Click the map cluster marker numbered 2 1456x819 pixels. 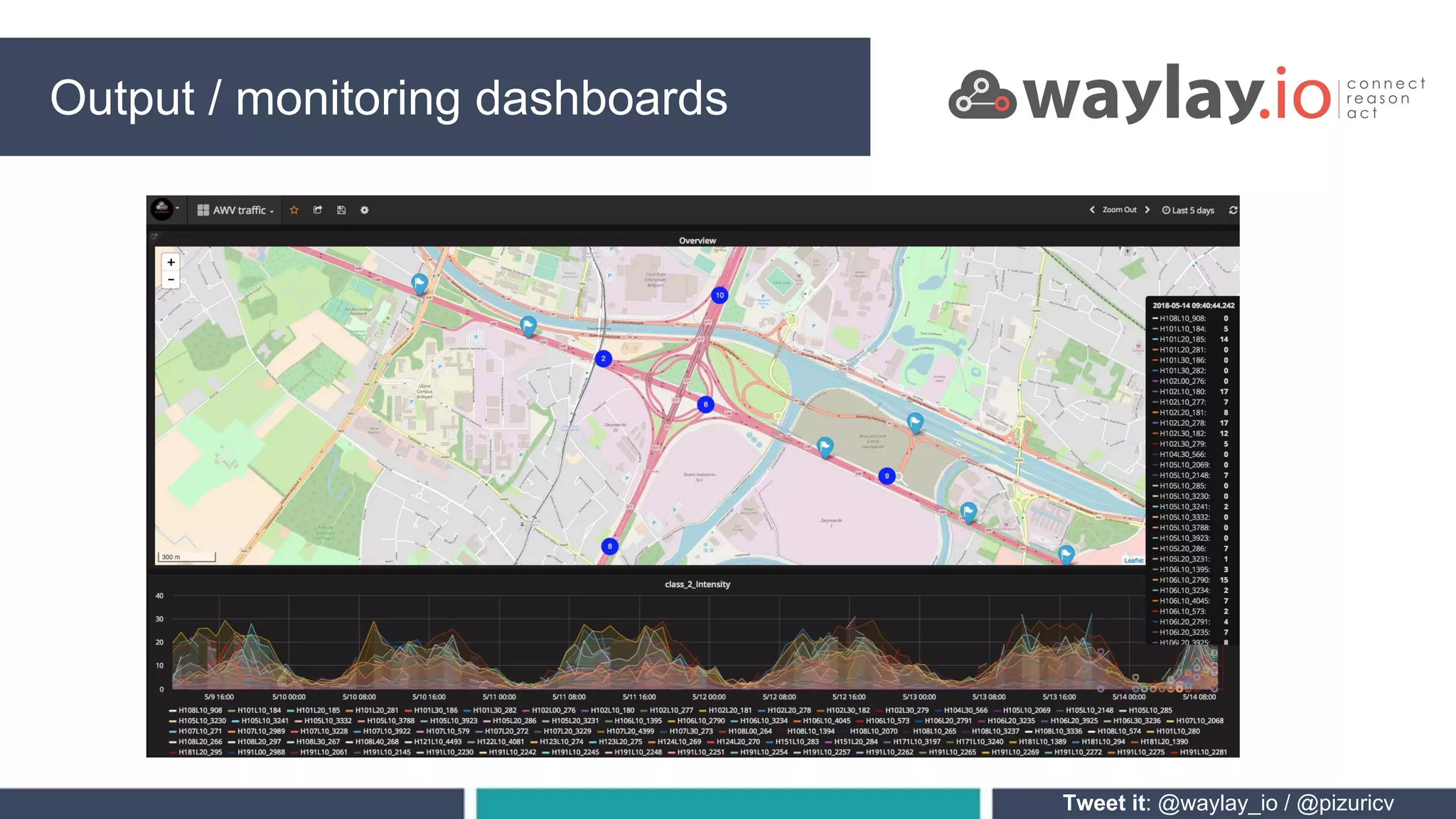pos(603,358)
